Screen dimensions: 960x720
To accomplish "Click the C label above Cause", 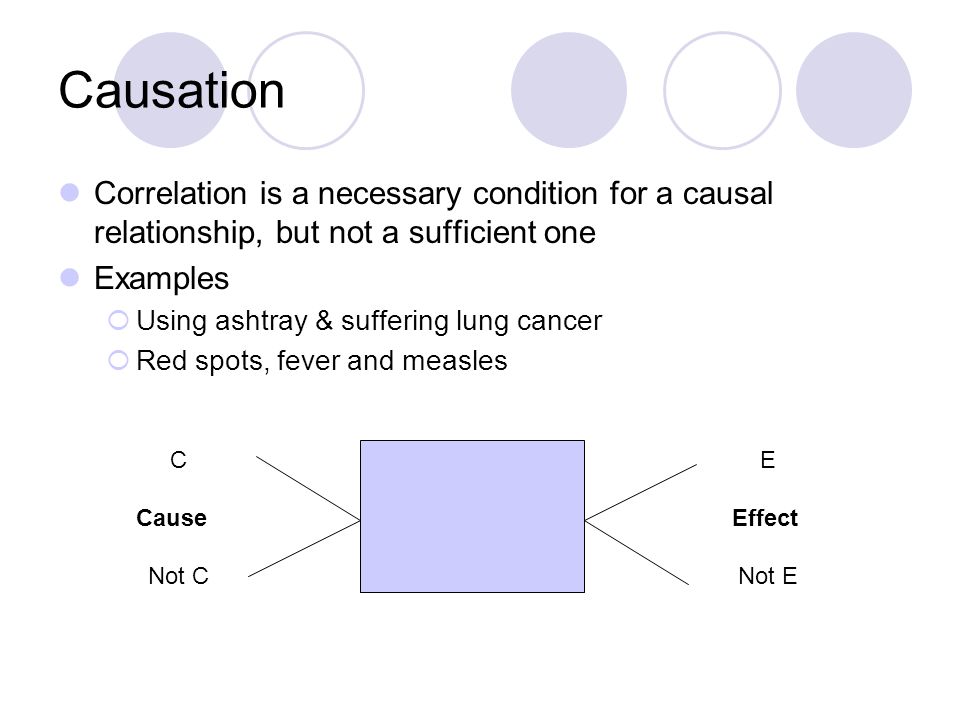I will pos(178,460).
